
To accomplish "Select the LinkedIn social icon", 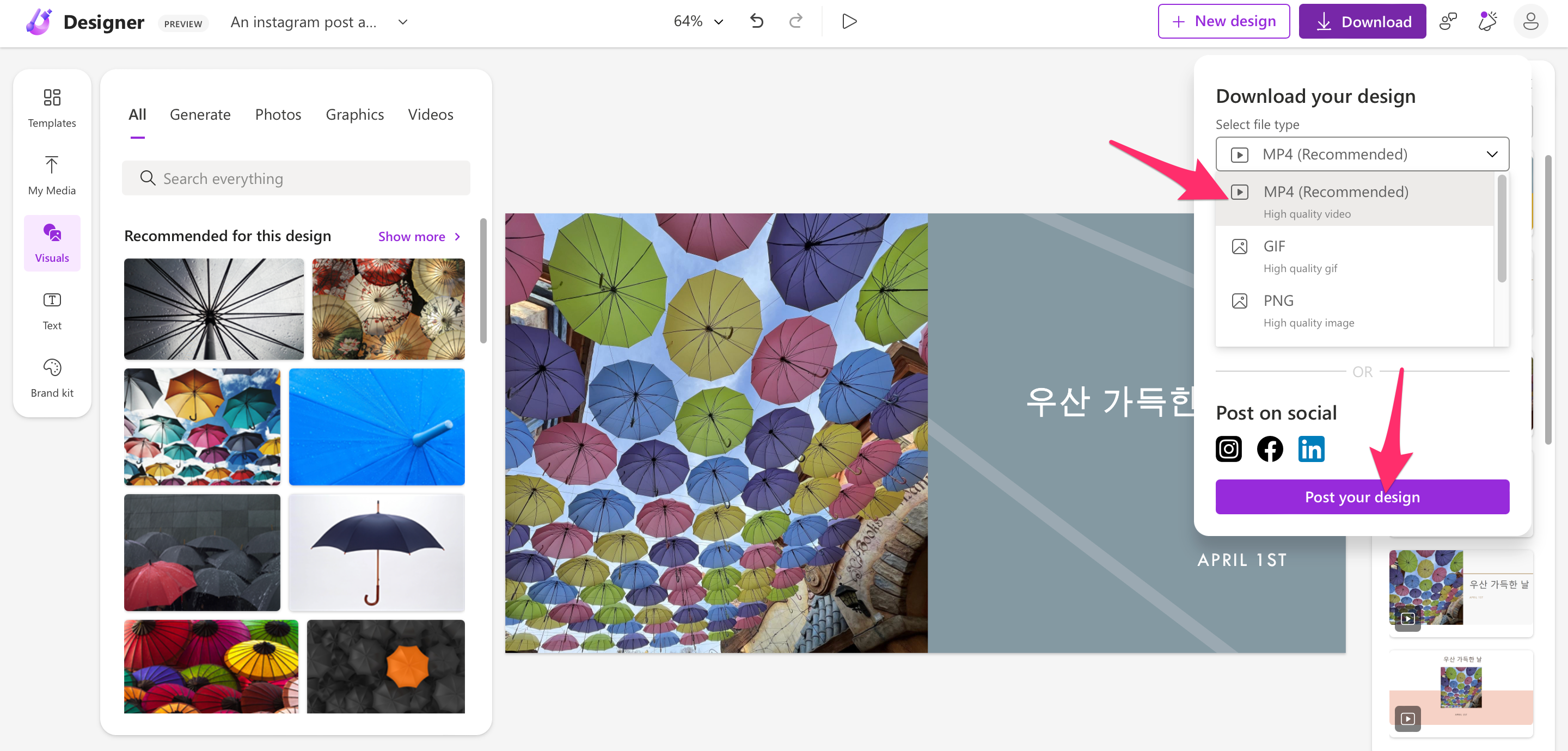I will pos(1310,449).
